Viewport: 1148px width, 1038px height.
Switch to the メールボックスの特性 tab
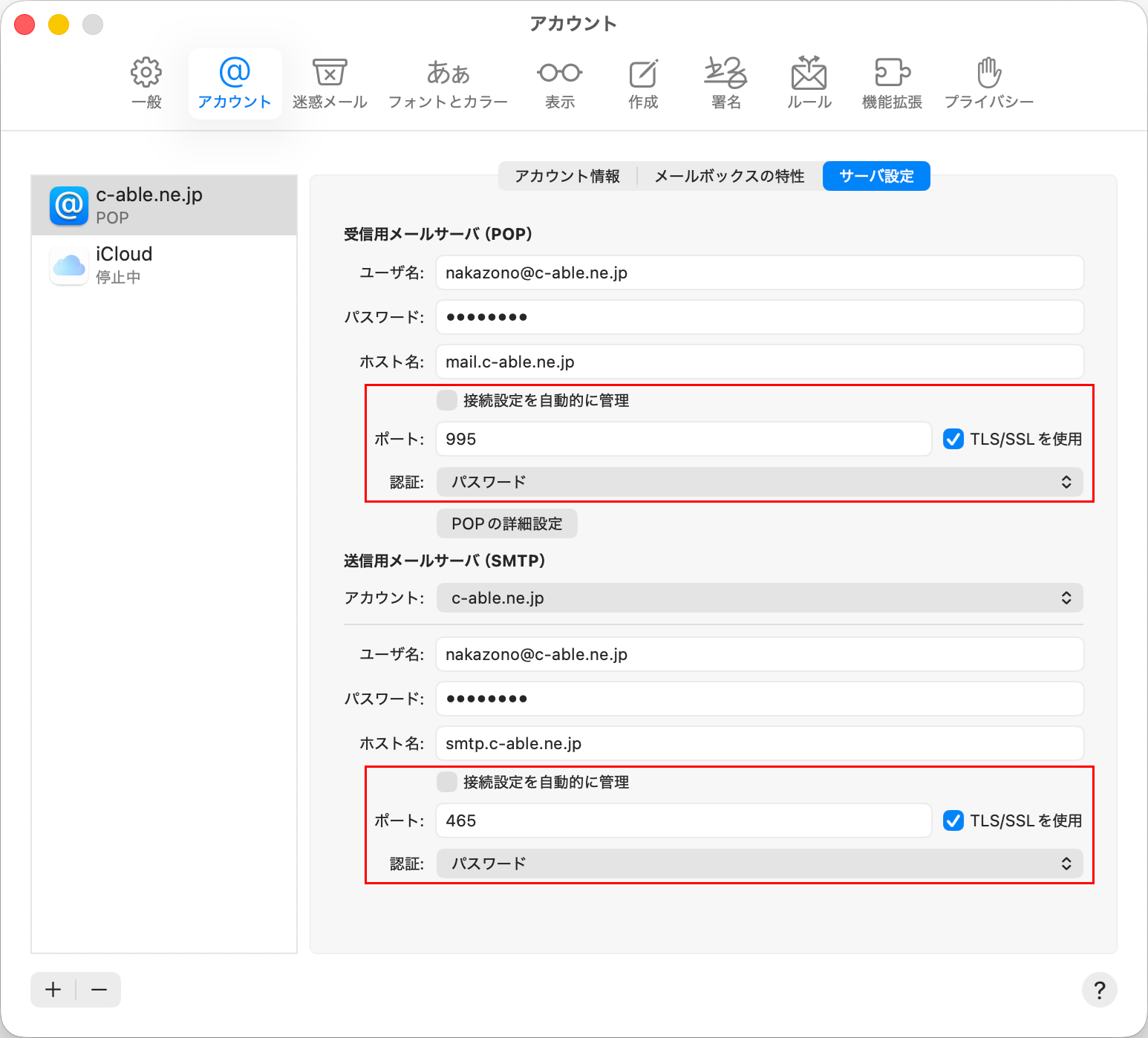click(729, 176)
